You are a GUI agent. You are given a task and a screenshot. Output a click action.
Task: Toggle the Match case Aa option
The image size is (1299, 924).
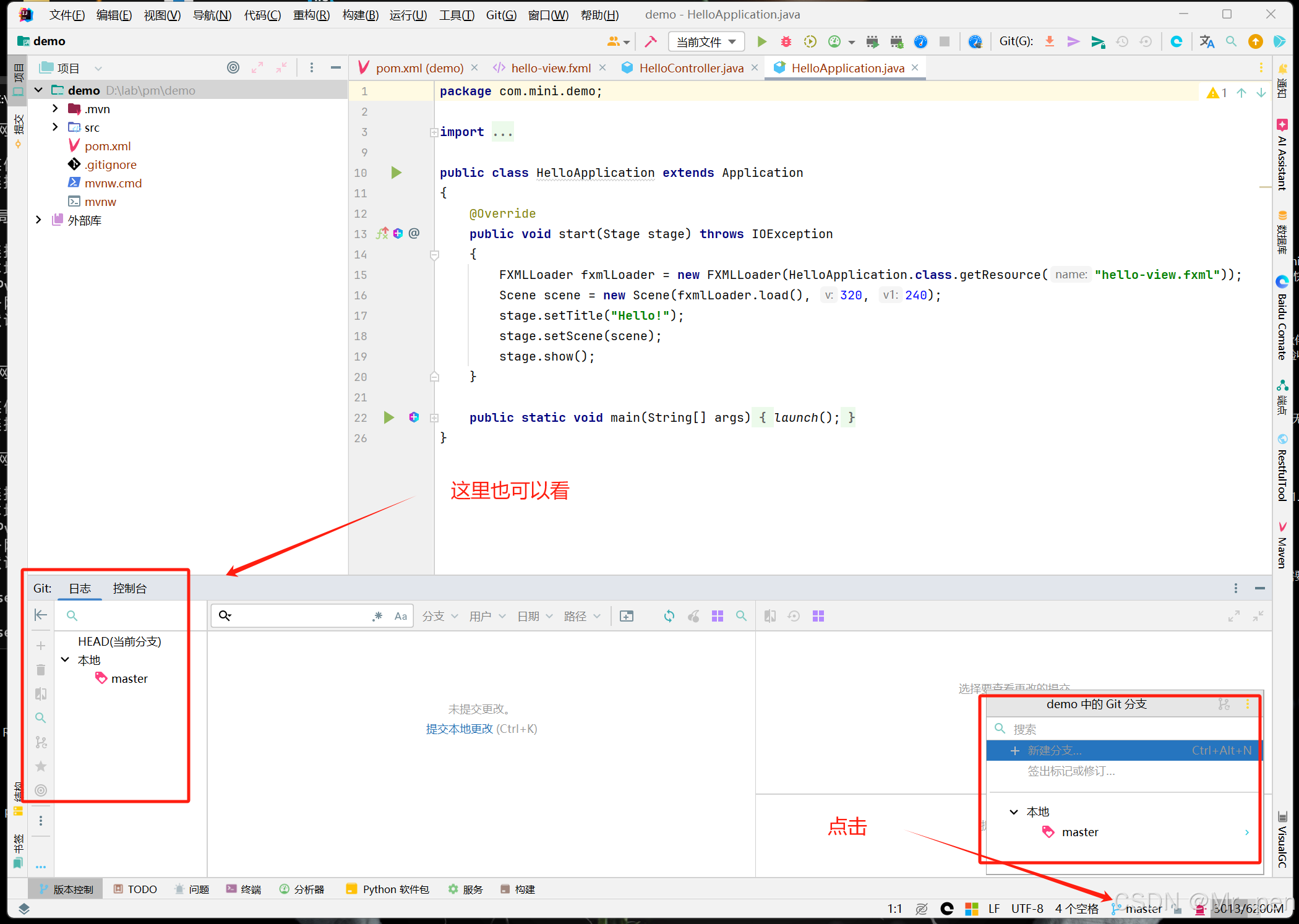click(x=401, y=616)
